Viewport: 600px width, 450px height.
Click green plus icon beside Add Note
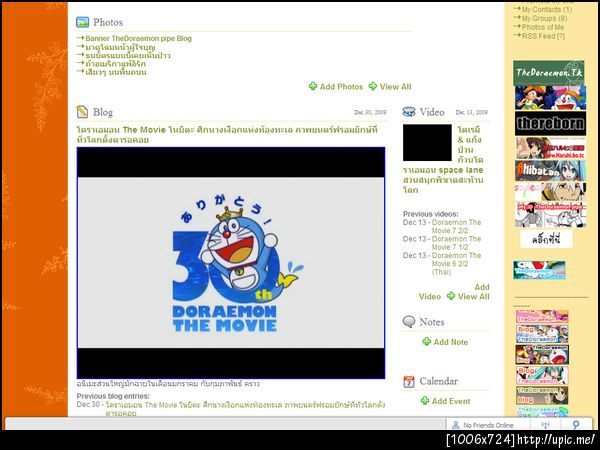(x=427, y=341)
